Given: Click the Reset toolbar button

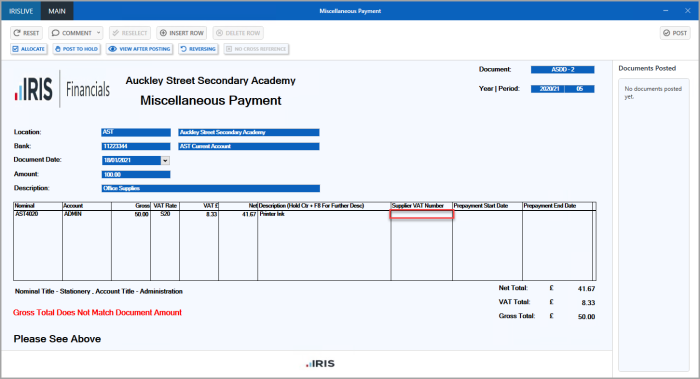Looking at the screenshot, I should pyautogui.click(x=27, y=33).
